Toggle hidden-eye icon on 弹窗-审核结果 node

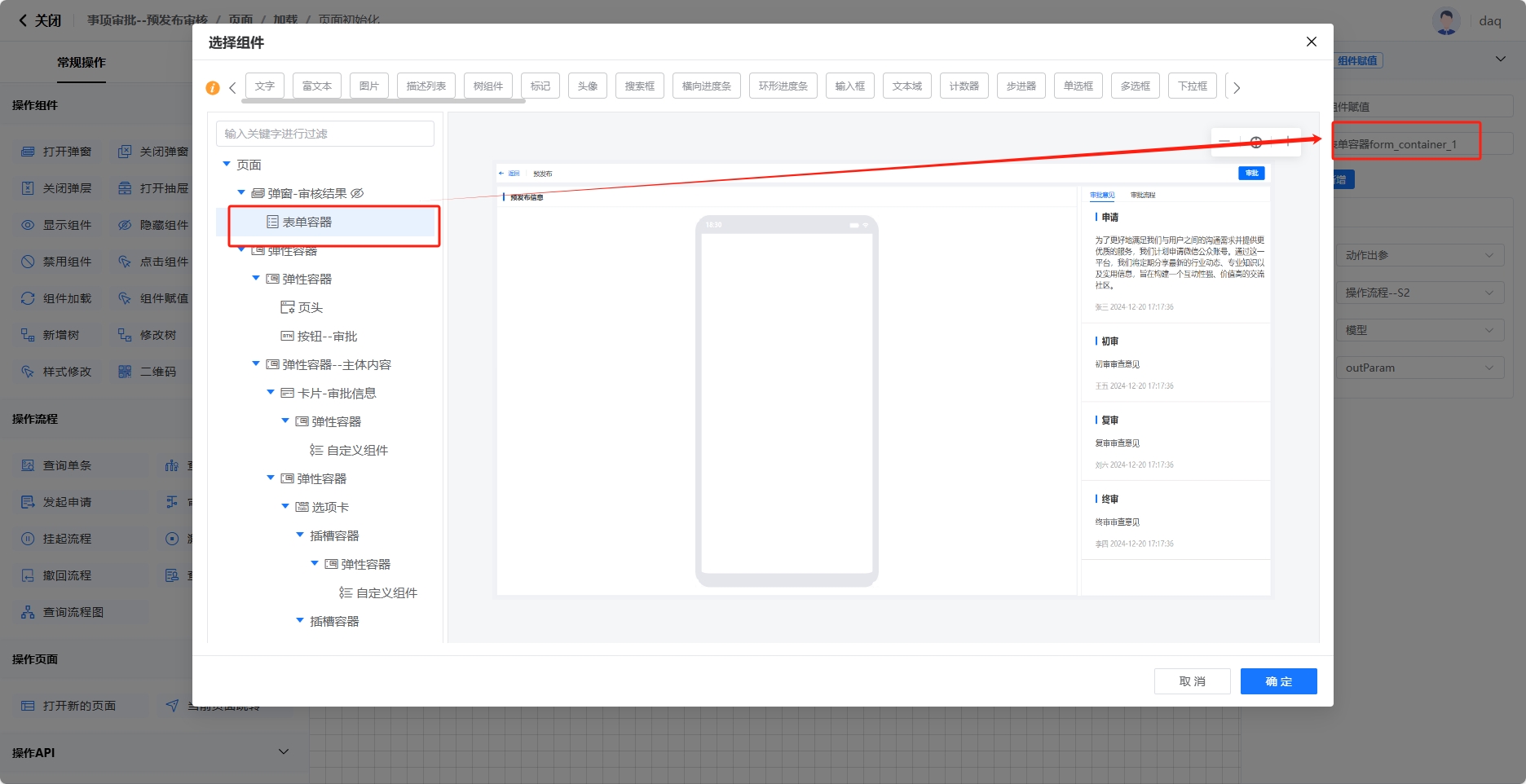point(357,193)
